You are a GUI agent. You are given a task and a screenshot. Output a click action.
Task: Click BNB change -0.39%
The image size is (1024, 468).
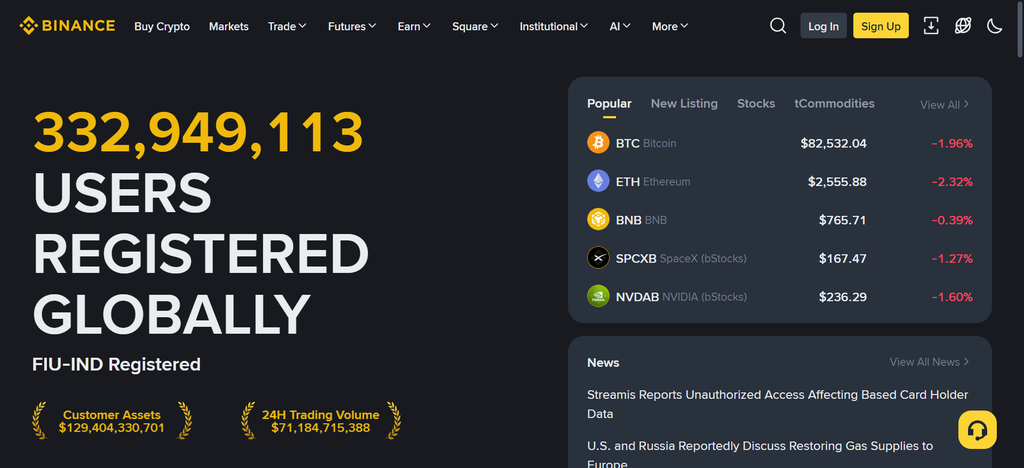pos(952,220)
